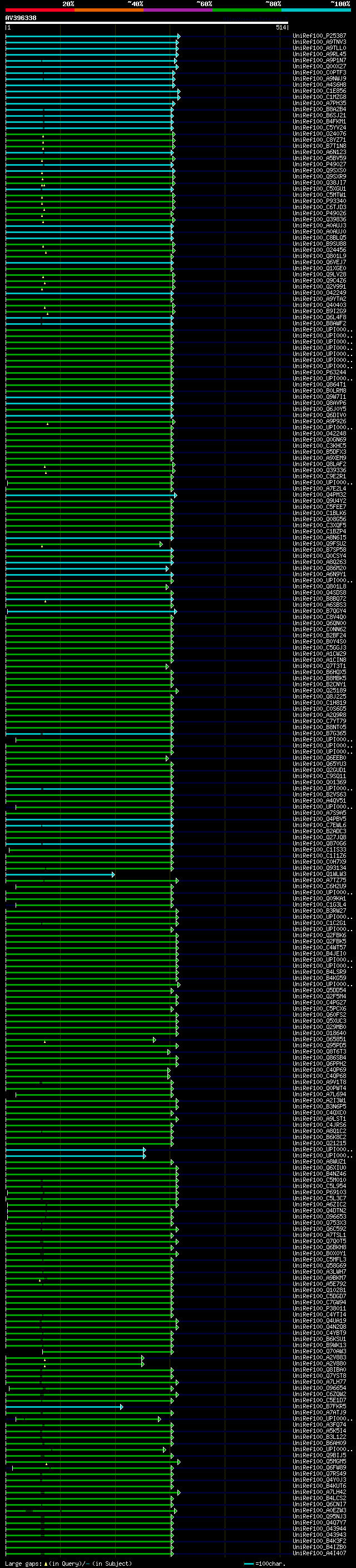The height and width of the screenshot is (1568, 356).
Task: Open hit UniRef100_C5YV24
Action: [319, 128]
